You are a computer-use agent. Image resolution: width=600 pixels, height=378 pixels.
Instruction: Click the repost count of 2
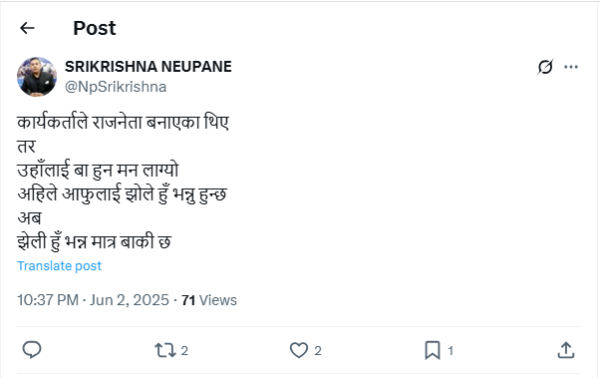[x=184, y=350]
